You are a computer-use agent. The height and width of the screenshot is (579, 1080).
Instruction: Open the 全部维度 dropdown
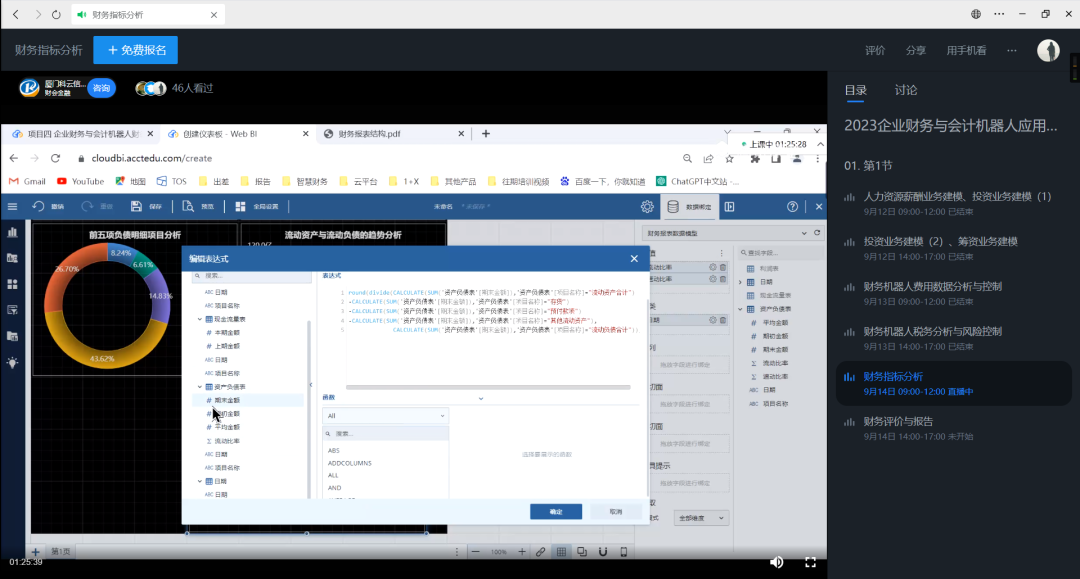(x=700, y=518)
